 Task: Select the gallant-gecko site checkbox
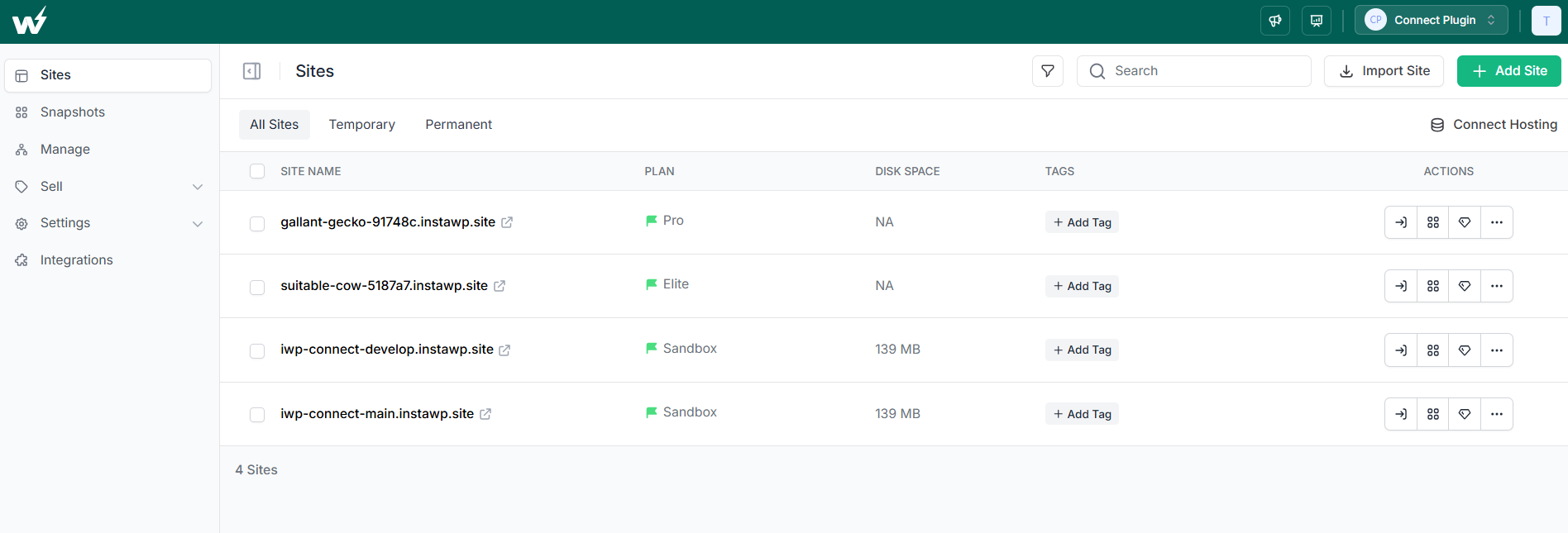pyautogui.click(x=257, y=224)
